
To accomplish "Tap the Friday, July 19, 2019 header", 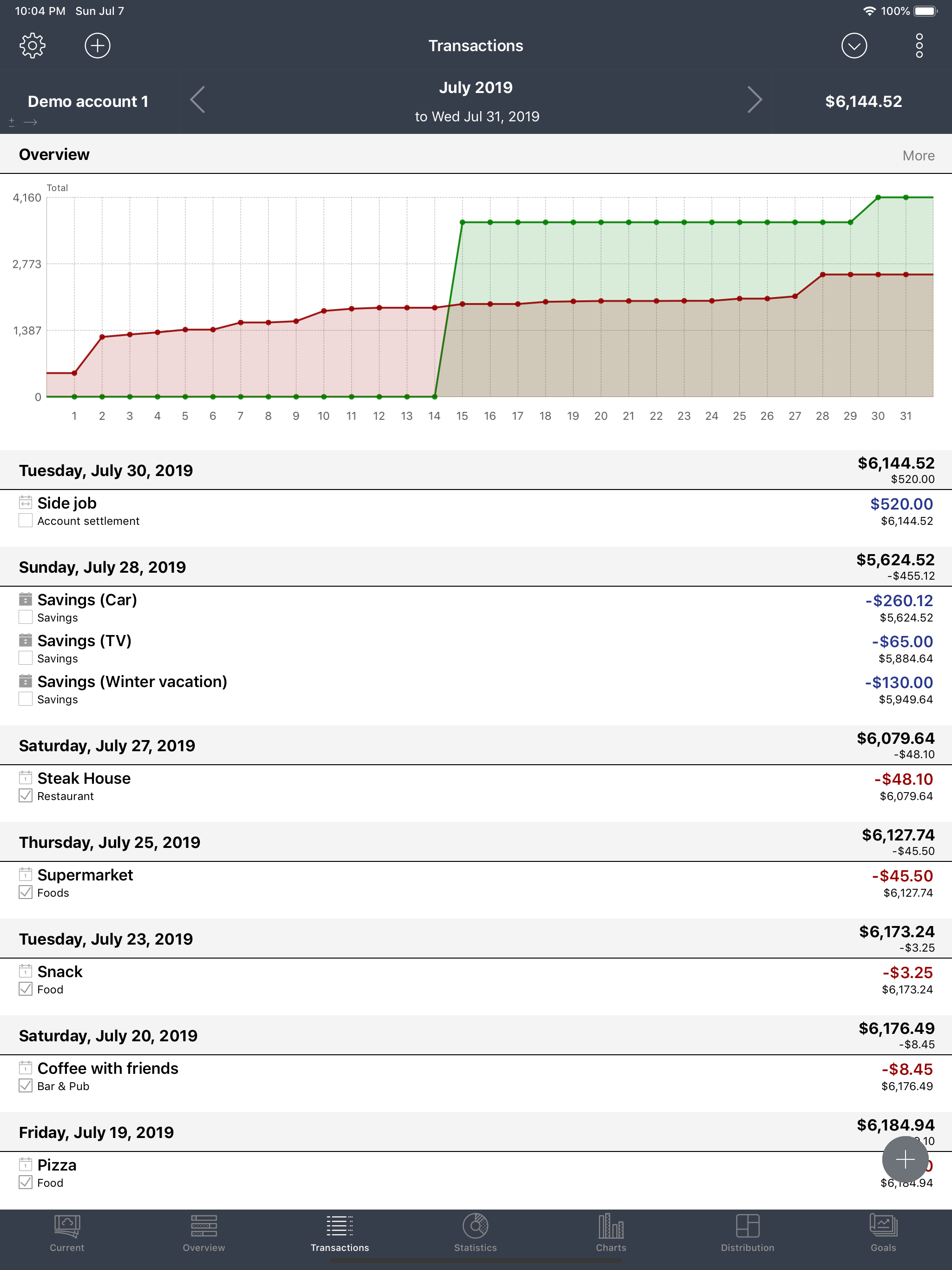I will 476,1131.
